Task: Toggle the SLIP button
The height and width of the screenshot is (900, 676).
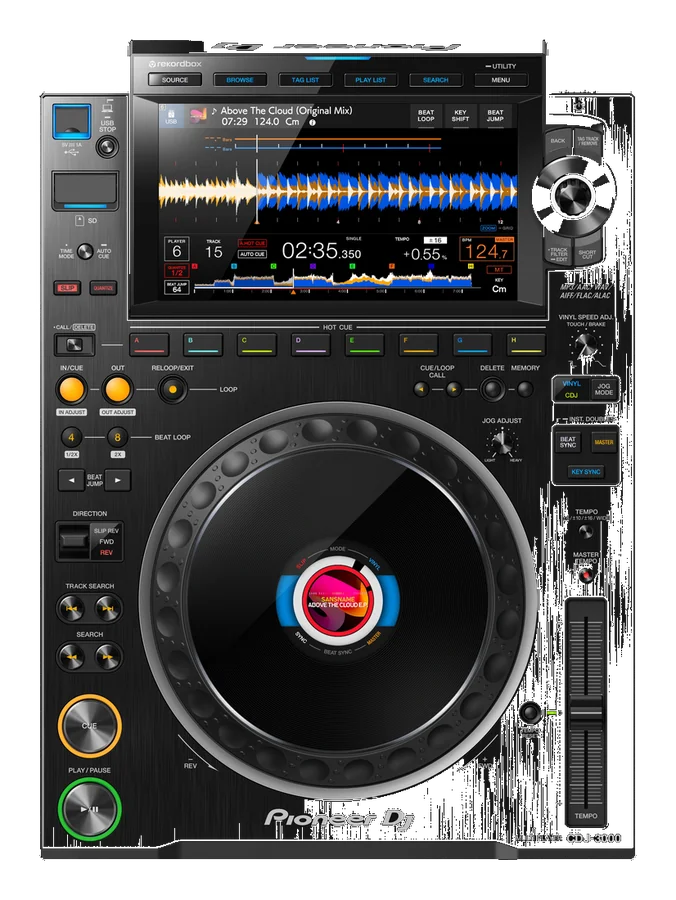Action: [x=67, y=288]
